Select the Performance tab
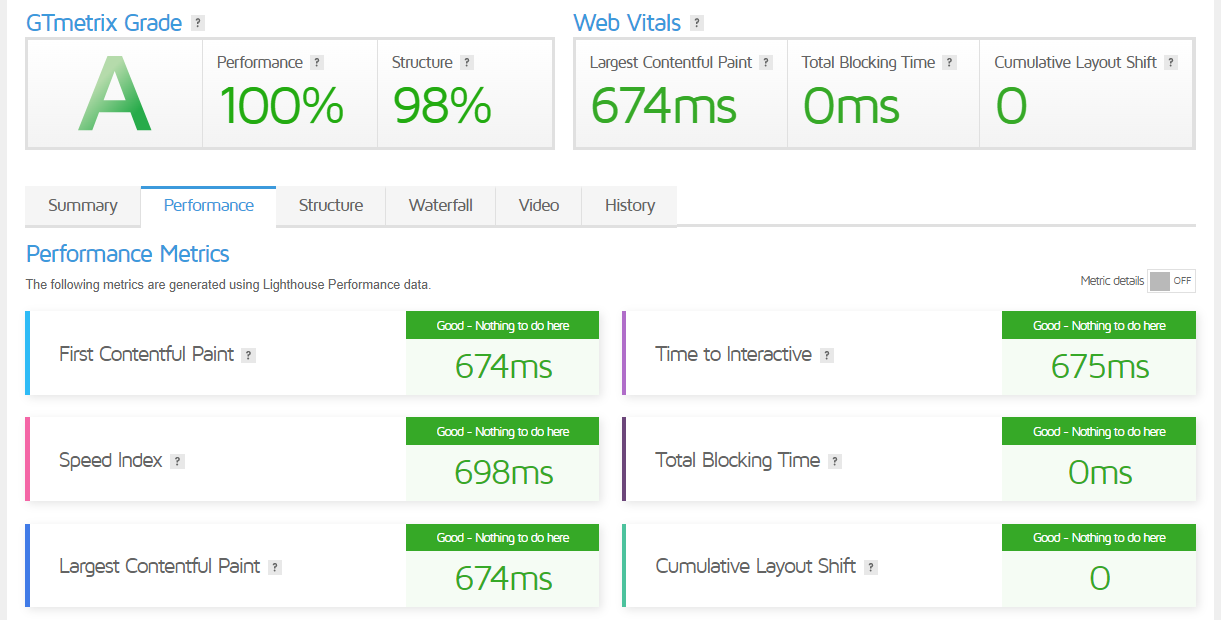This screenshot has height=620, width=1221. tap(209, 206)
